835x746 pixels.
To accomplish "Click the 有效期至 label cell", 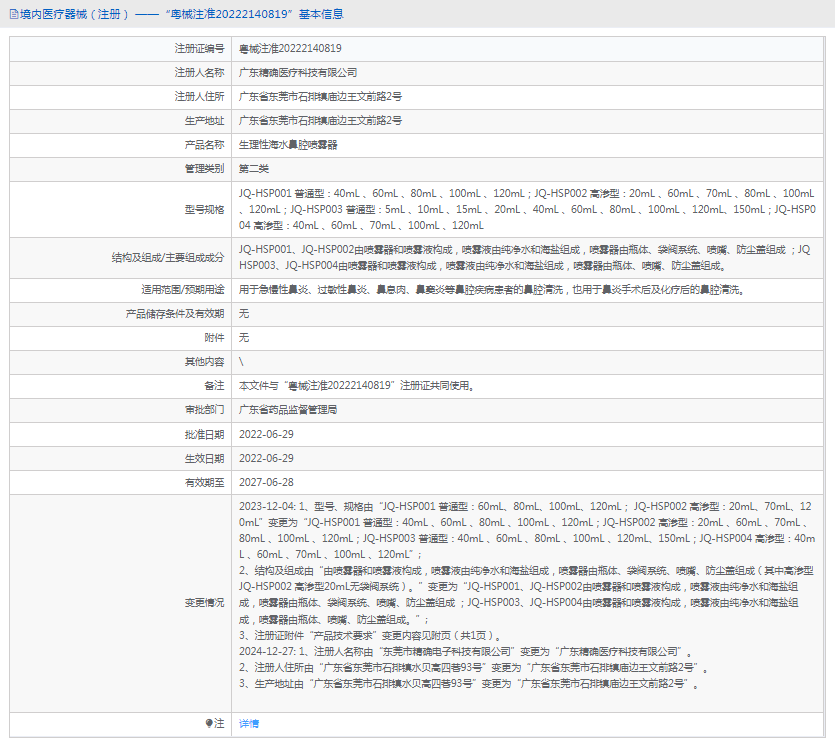I will point(120,482).
